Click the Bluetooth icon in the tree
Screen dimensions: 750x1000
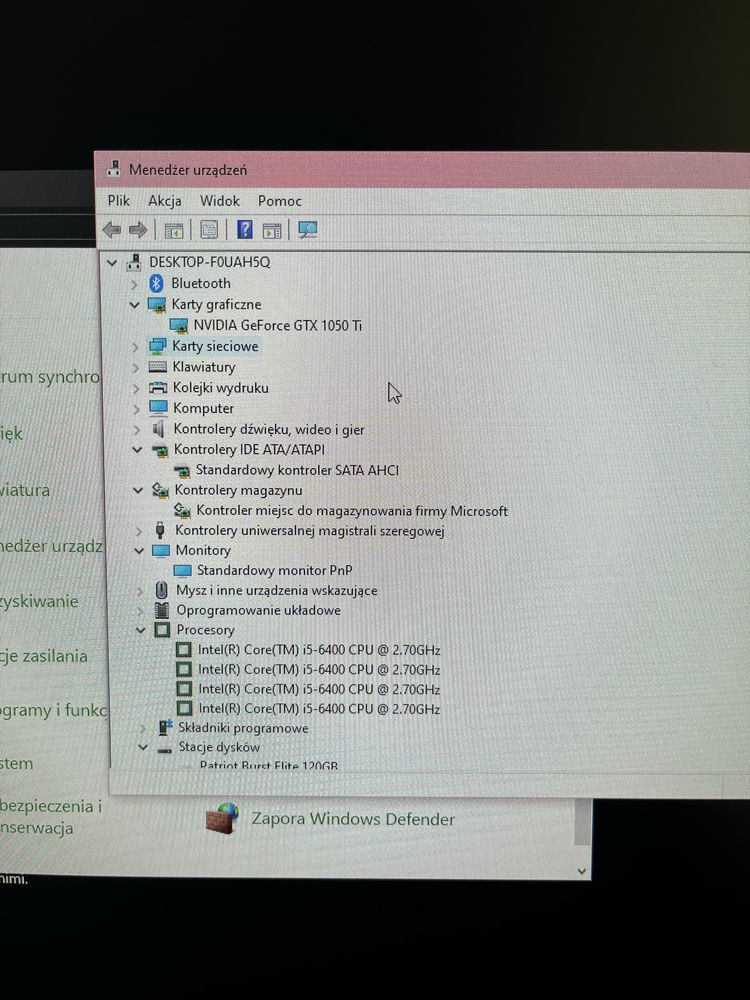tap(156, 283)
